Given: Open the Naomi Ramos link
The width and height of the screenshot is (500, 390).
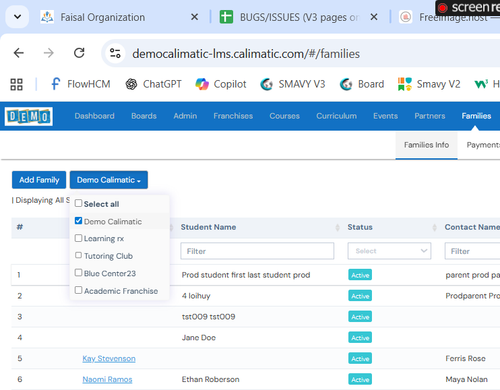Looking at the screenshot, I should [107, 379].
